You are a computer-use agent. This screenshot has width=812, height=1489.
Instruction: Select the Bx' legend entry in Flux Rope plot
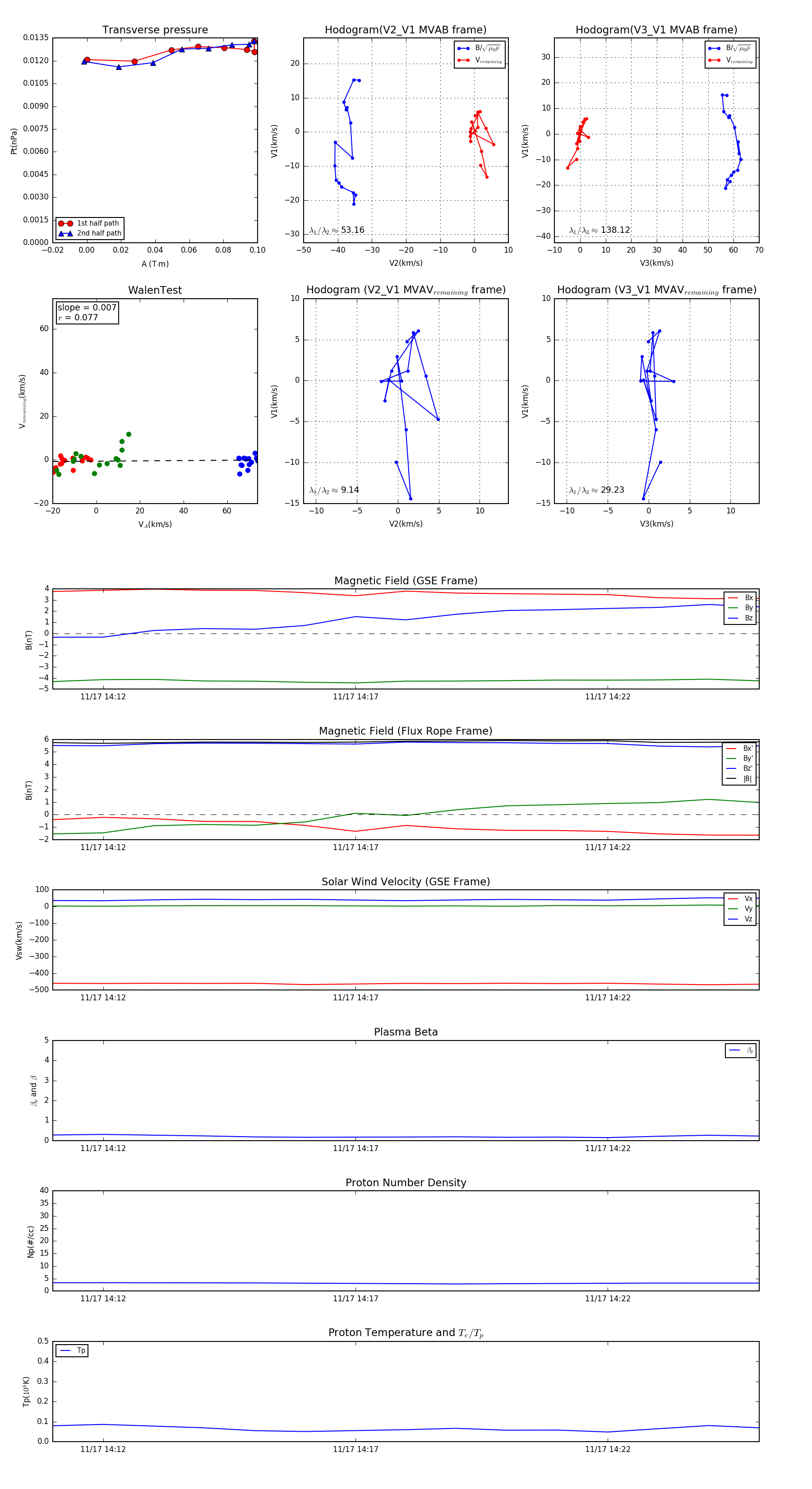[x=740, y=749]
